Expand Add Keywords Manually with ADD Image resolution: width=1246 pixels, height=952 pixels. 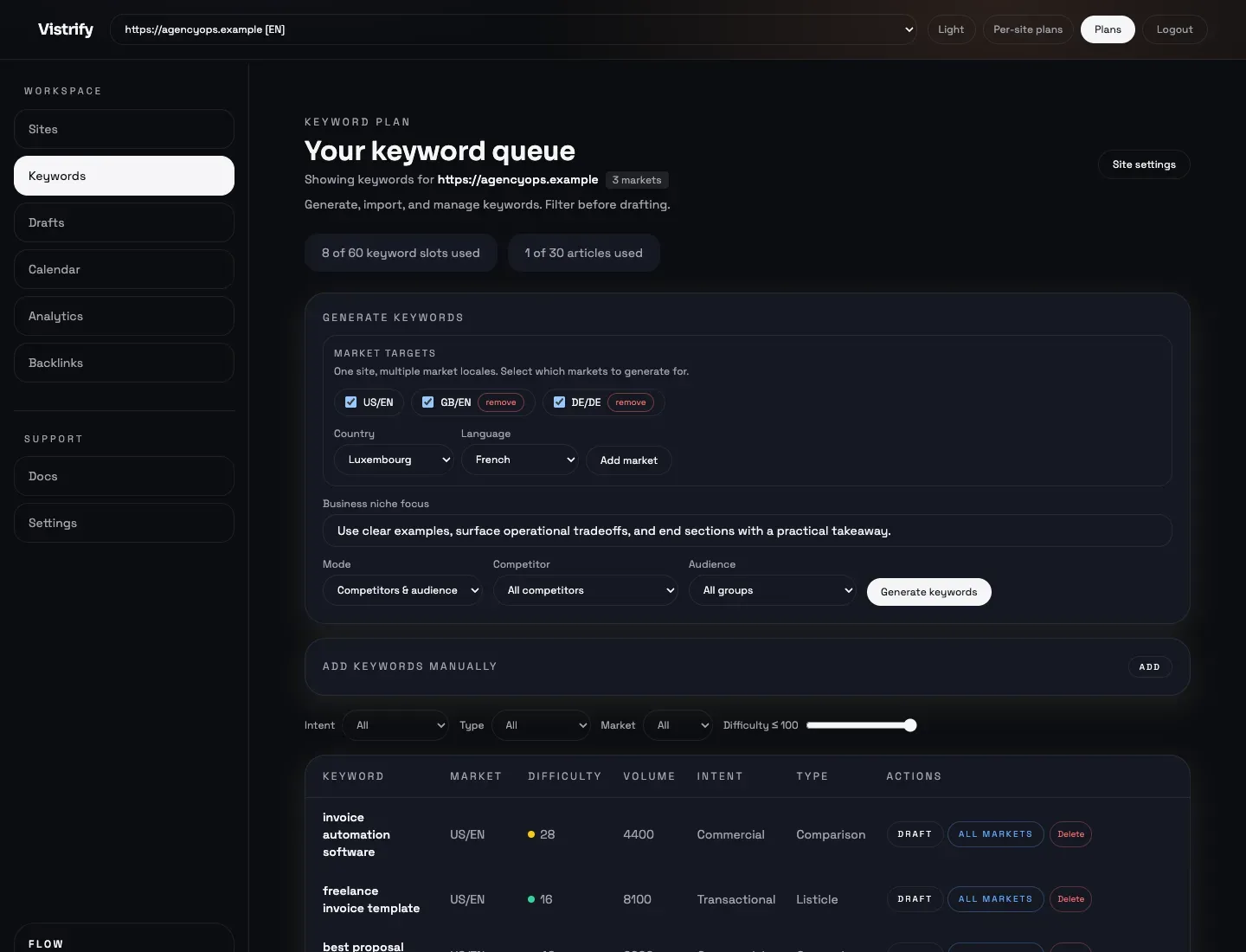pyautogui.click(x=1149, y=667)
